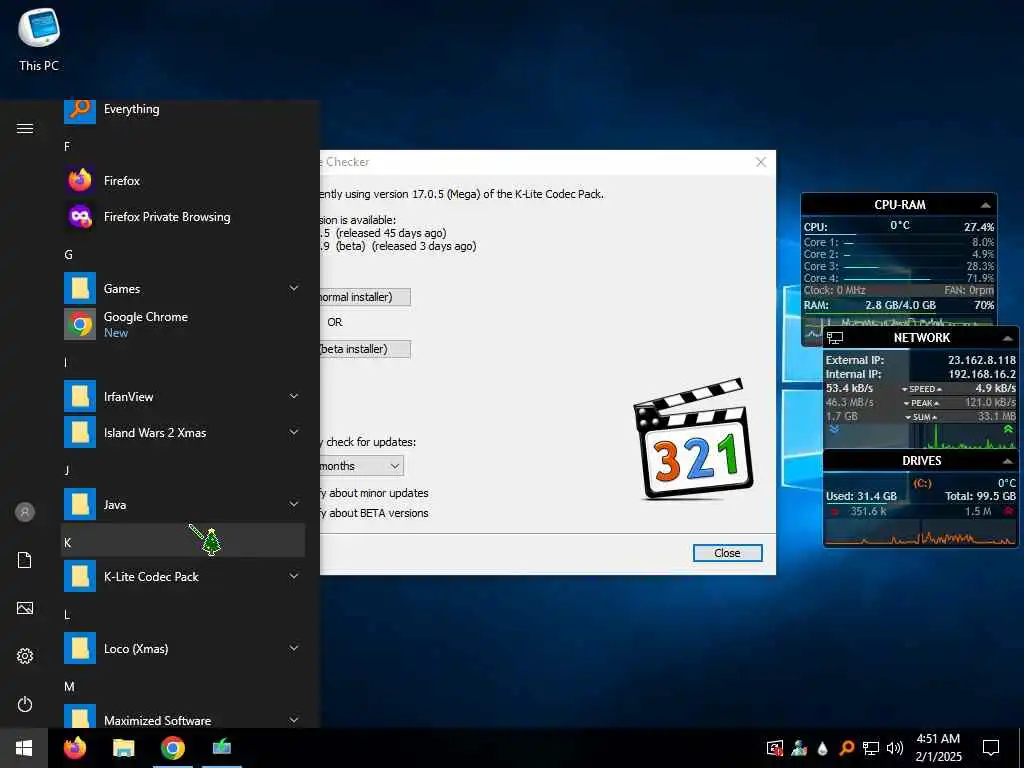Open Firefox from the taskbar
The height and width of the screenshot is (768, 1024).
tap(75, 748)
